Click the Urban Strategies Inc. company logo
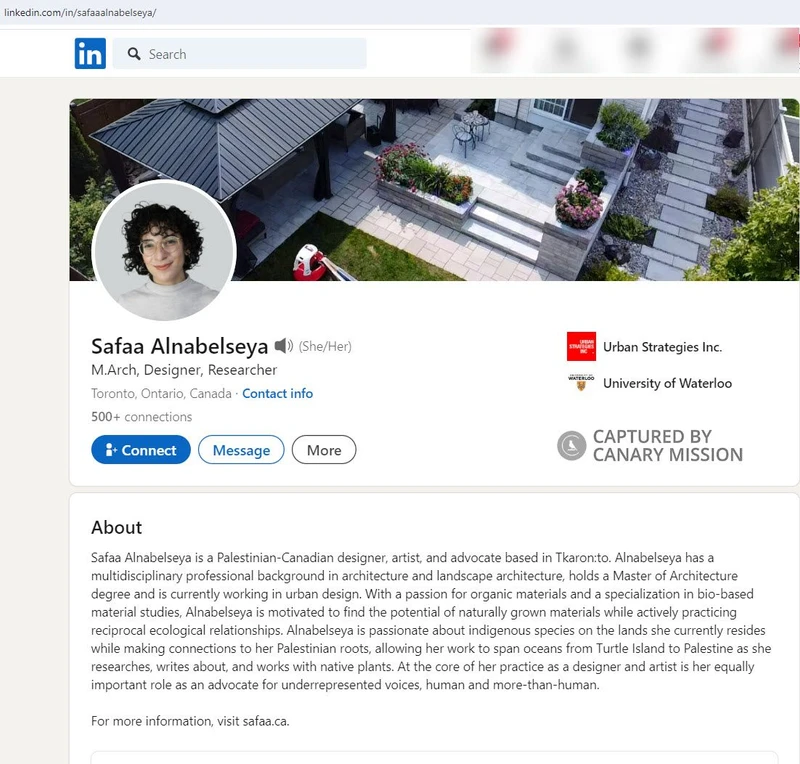Viewport: 800px width, 764px height. coord(580,347)
